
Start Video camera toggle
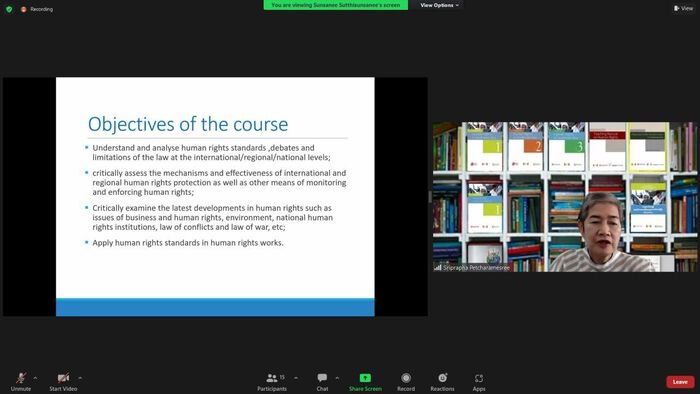tap(63, 382)
